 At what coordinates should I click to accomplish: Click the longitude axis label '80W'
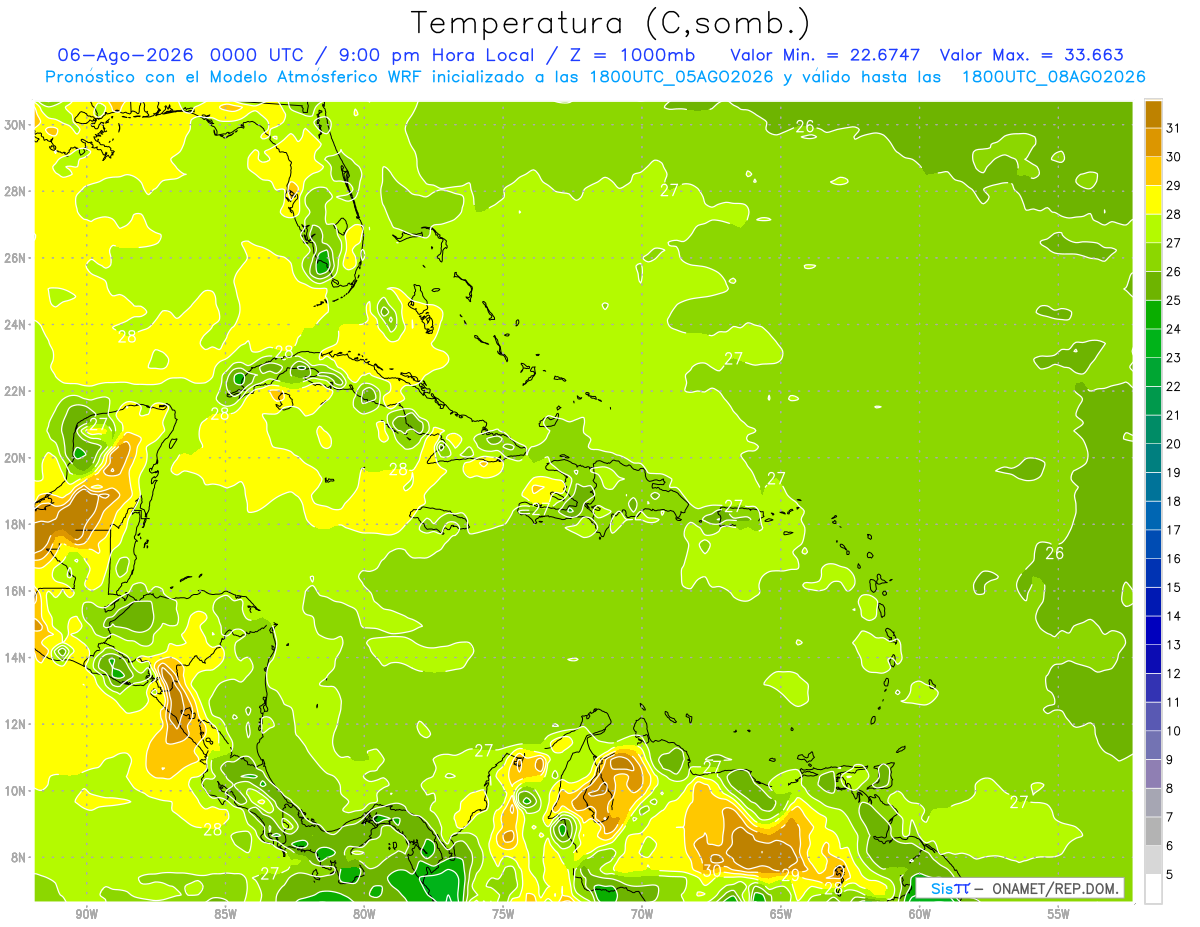364,914
